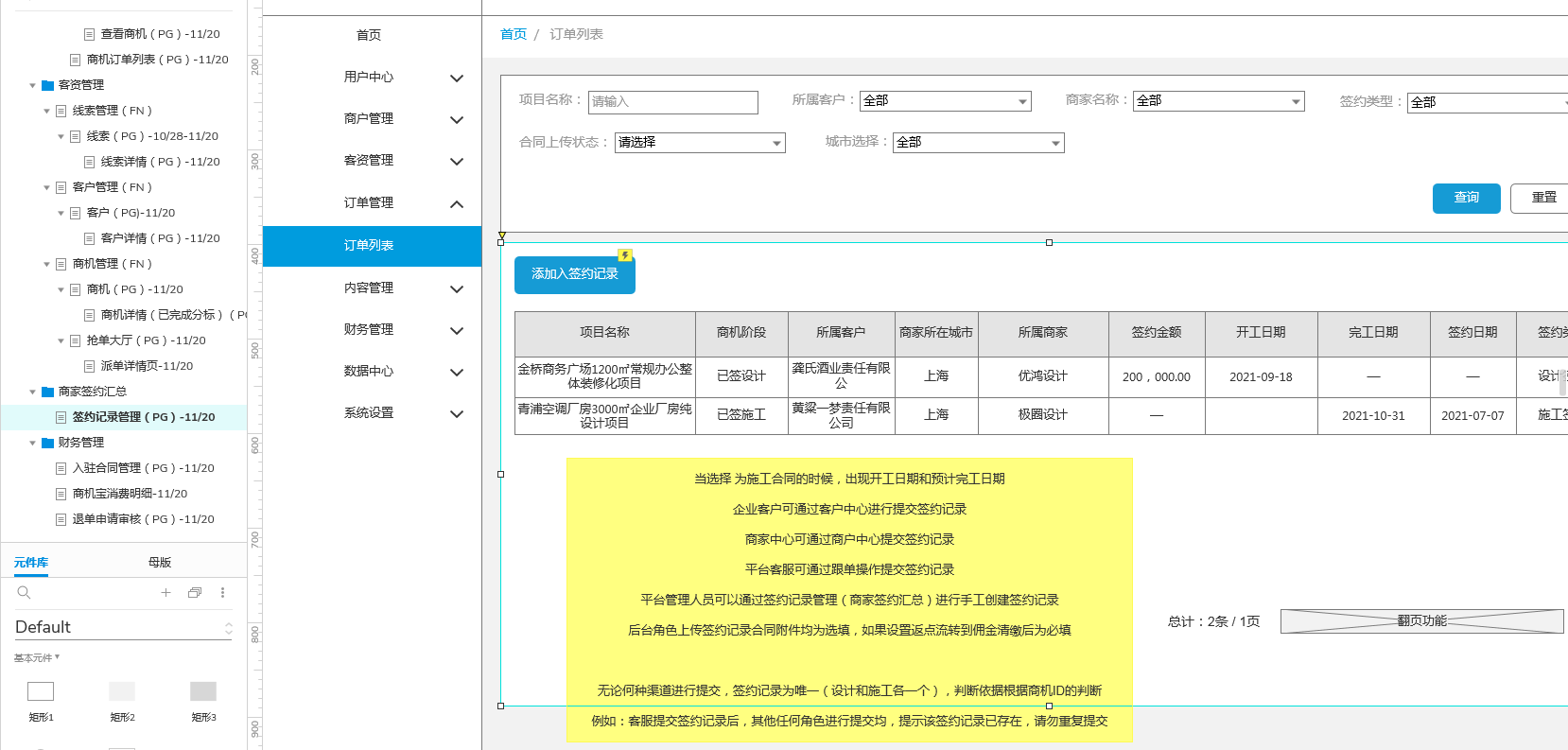Select the 矩形3 widget thumbnail
Screen dimensions: 1568x750
(203, 691)
